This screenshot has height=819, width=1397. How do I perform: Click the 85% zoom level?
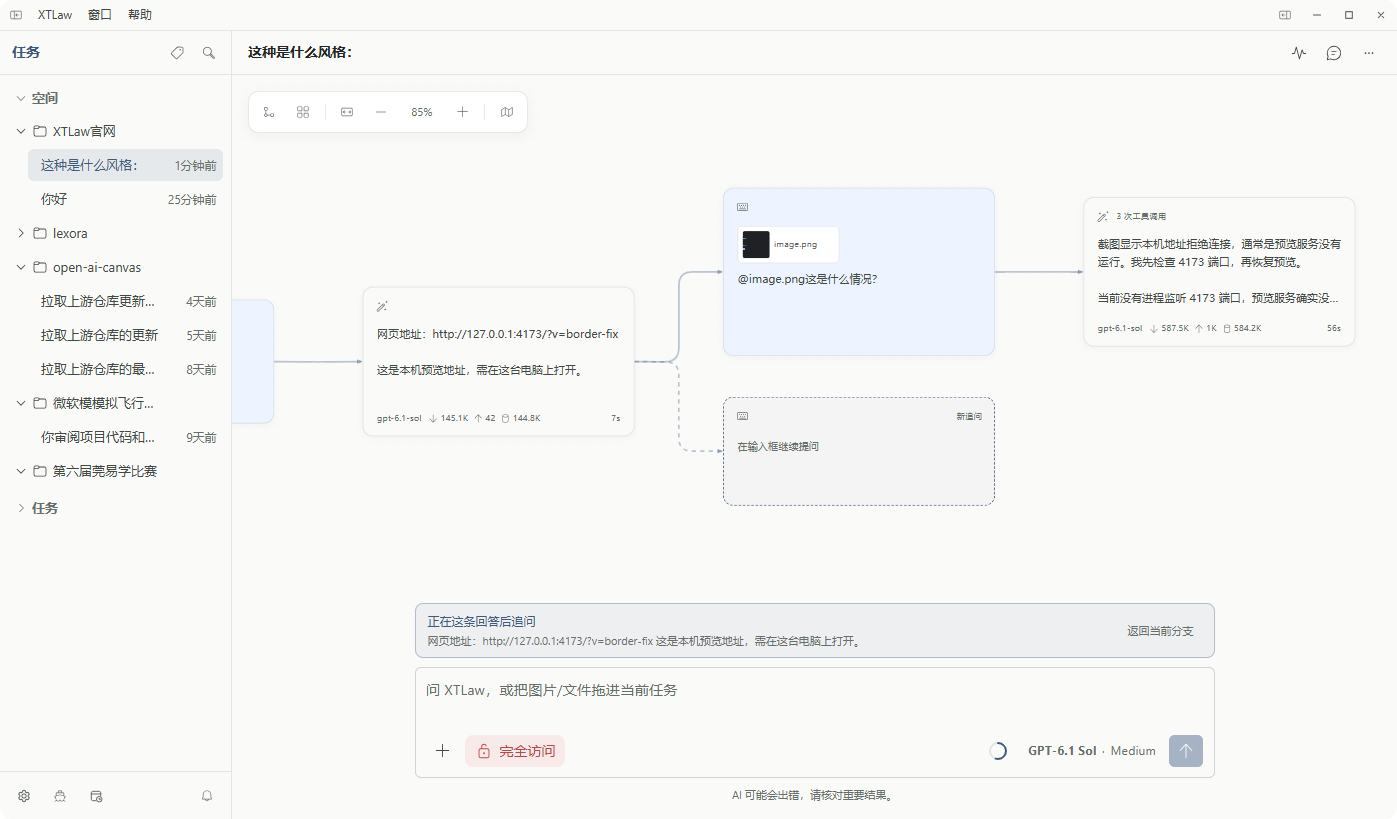(422, 112)
